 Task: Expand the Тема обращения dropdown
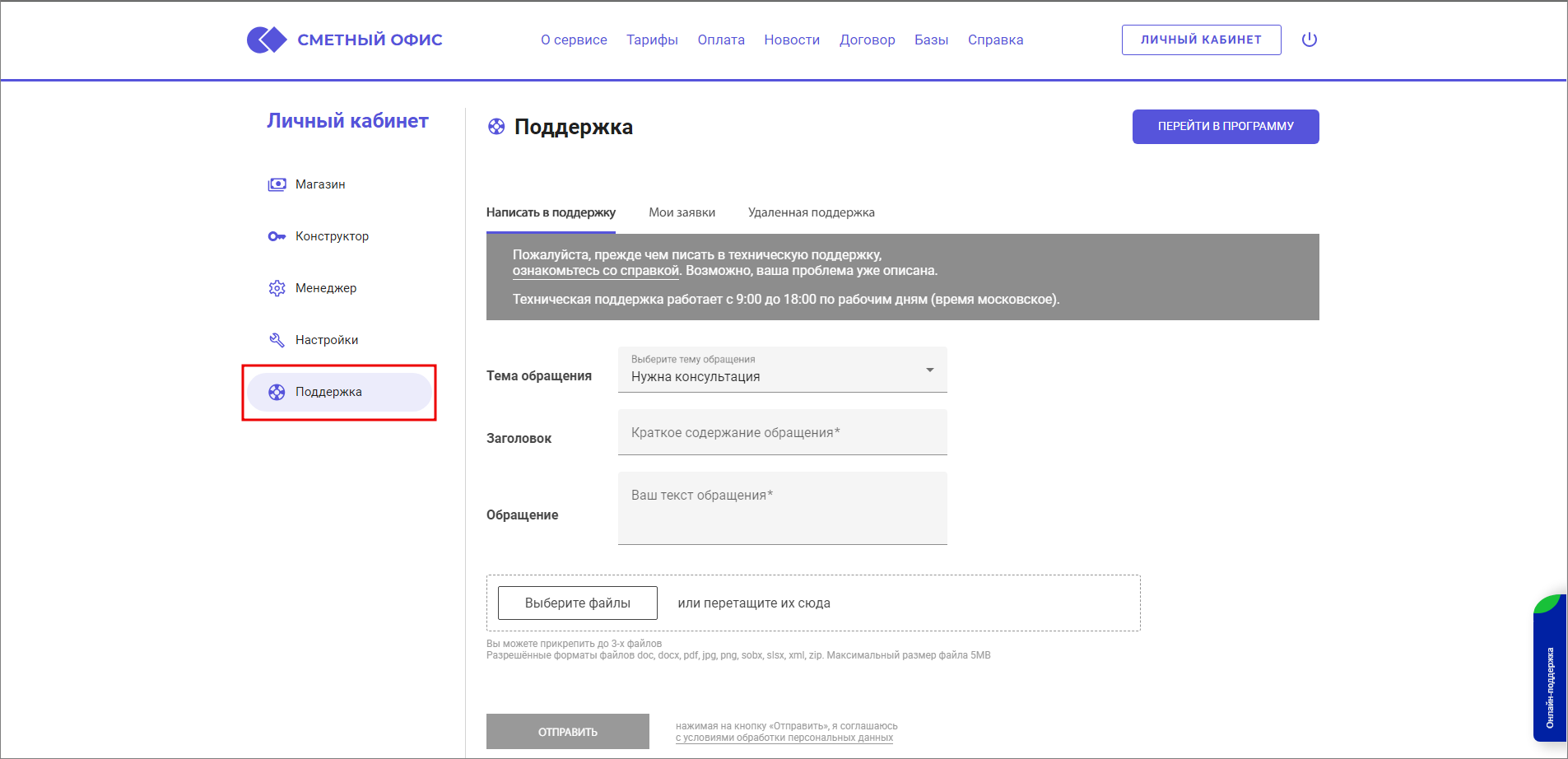tap(781, 370)
